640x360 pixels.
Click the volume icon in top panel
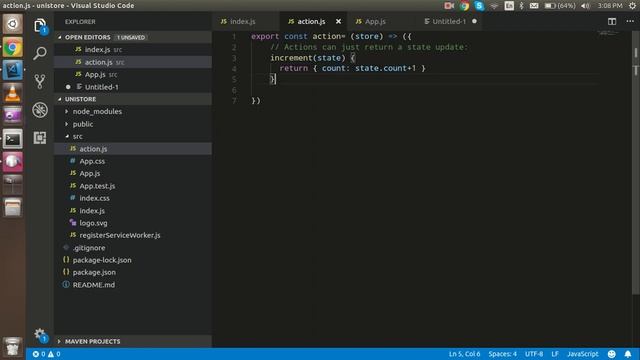coord(585,6)
